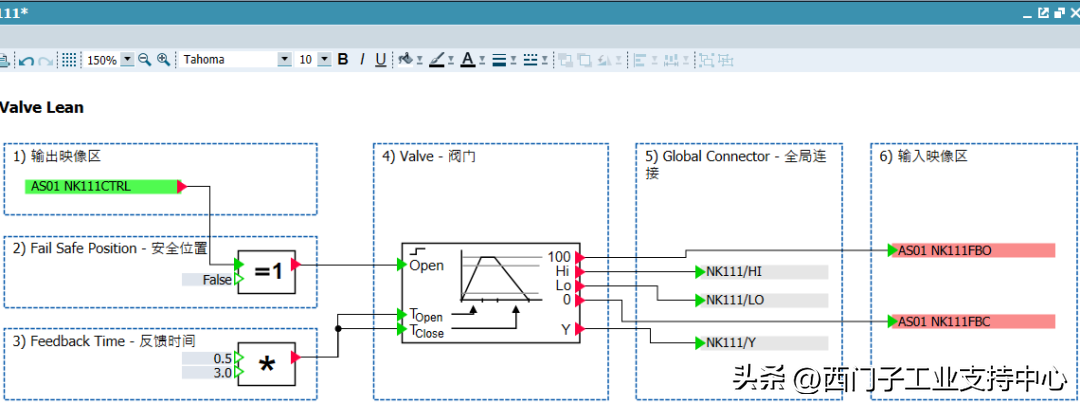Open the Tahoma font dropdown
Screen dimensions: 1080x404
click(285, 60)
